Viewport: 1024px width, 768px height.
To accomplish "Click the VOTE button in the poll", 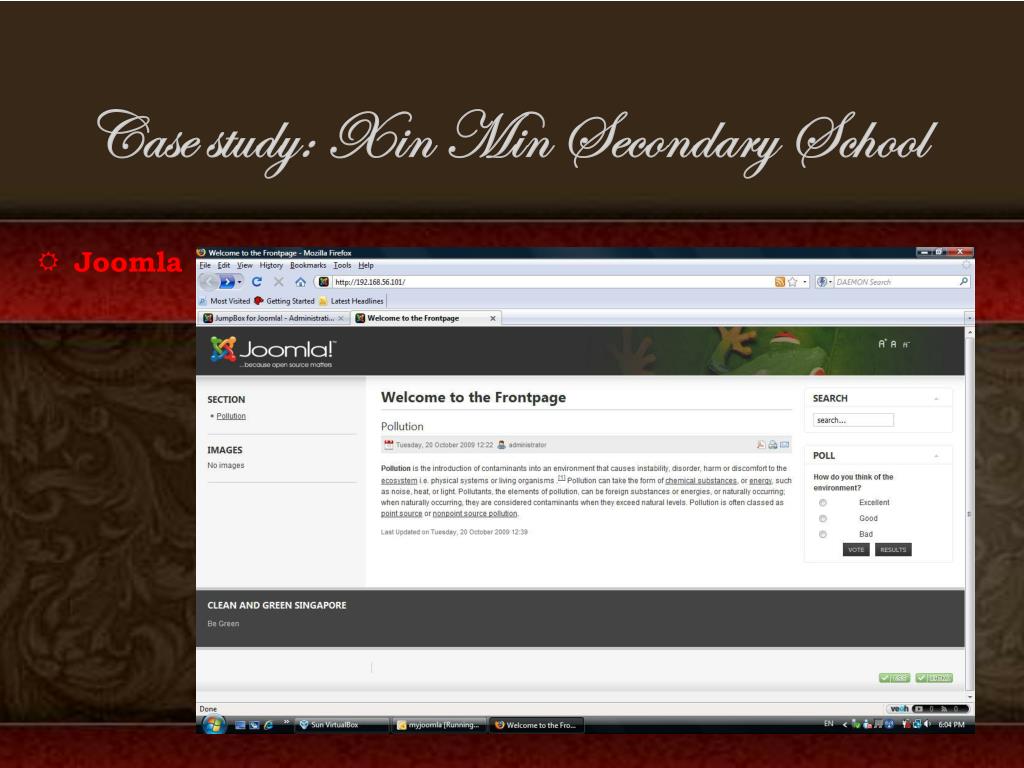I will (x=856, y=550).
